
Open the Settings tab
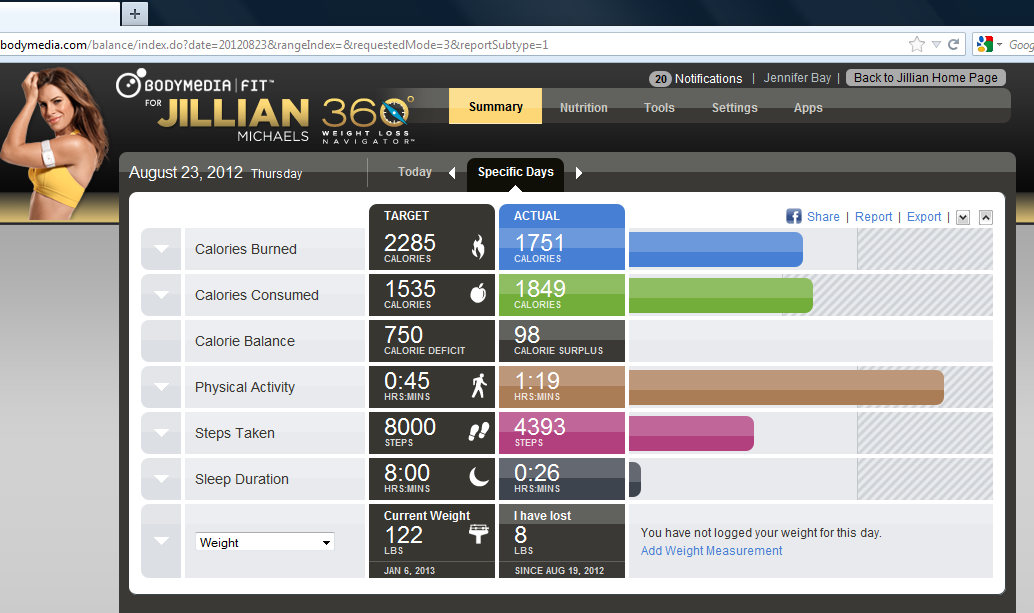735,107
